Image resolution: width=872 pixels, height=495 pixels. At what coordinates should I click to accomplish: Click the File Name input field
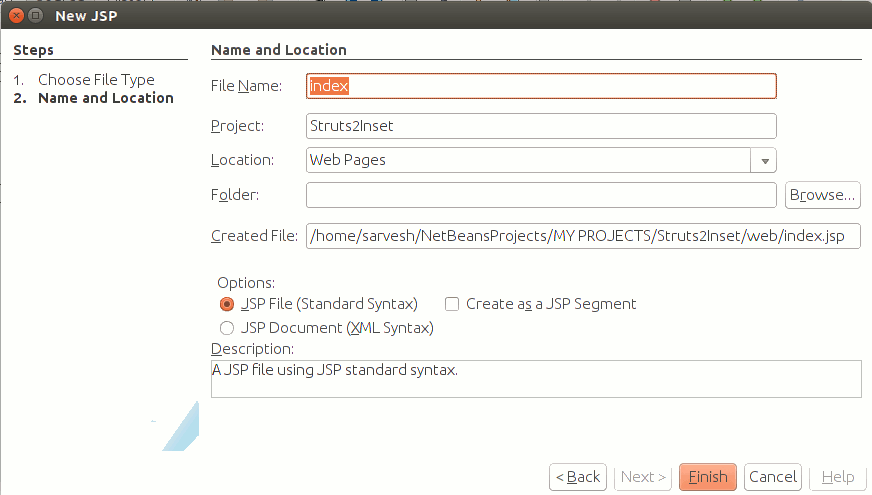click(541, 86)
